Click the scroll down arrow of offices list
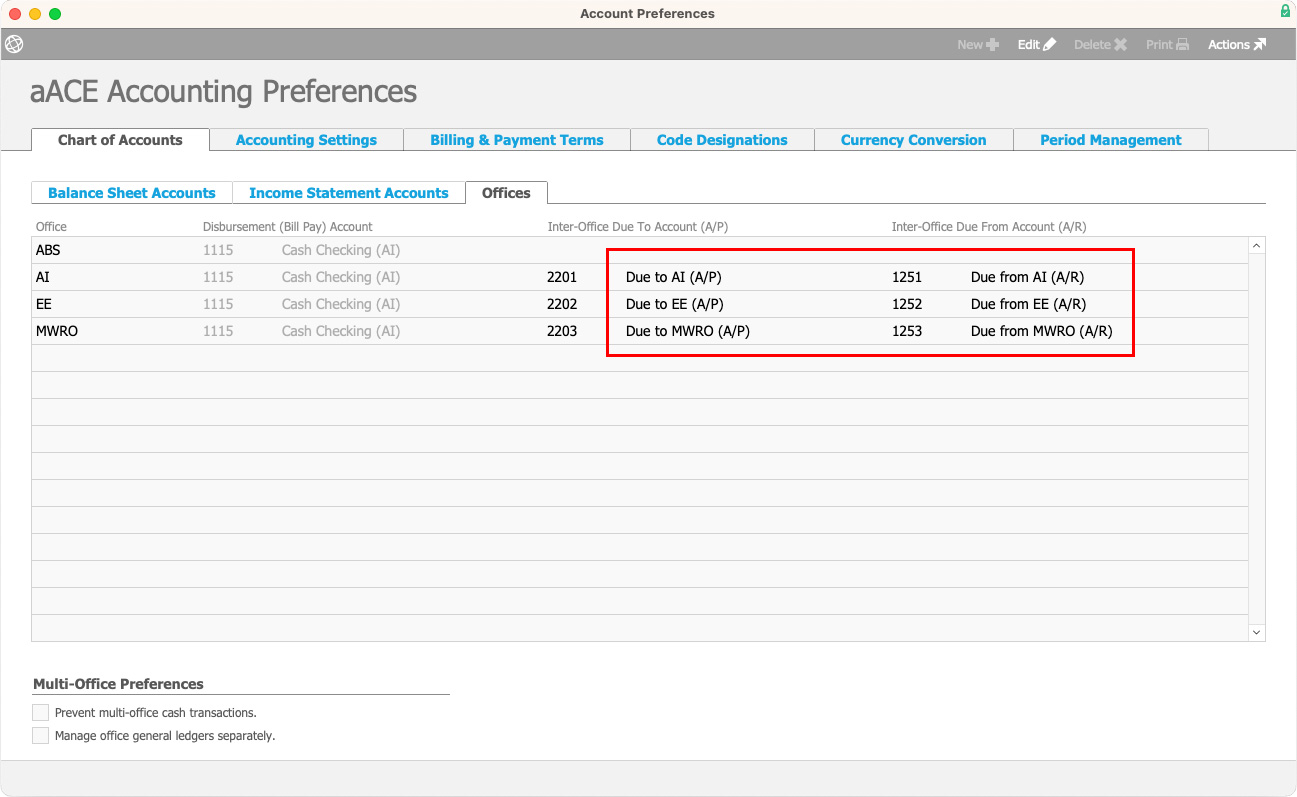Image resolution: width=1297 pixels, height=797 pixels. click(1257, 632)
